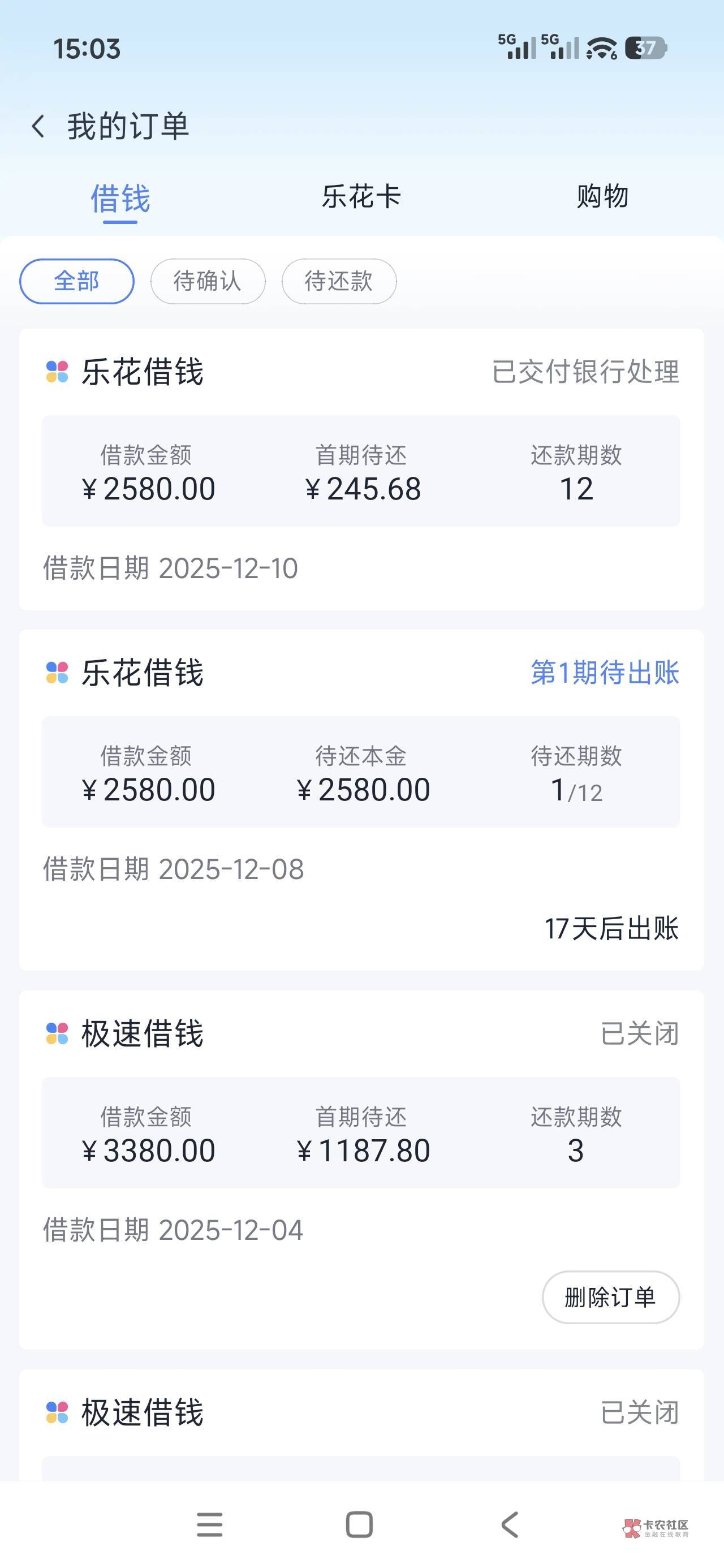This screenshot has width=724, height=1568.
Task: Open the ¥3380.00 极速借钱 order details
Action: [361, 1132]
